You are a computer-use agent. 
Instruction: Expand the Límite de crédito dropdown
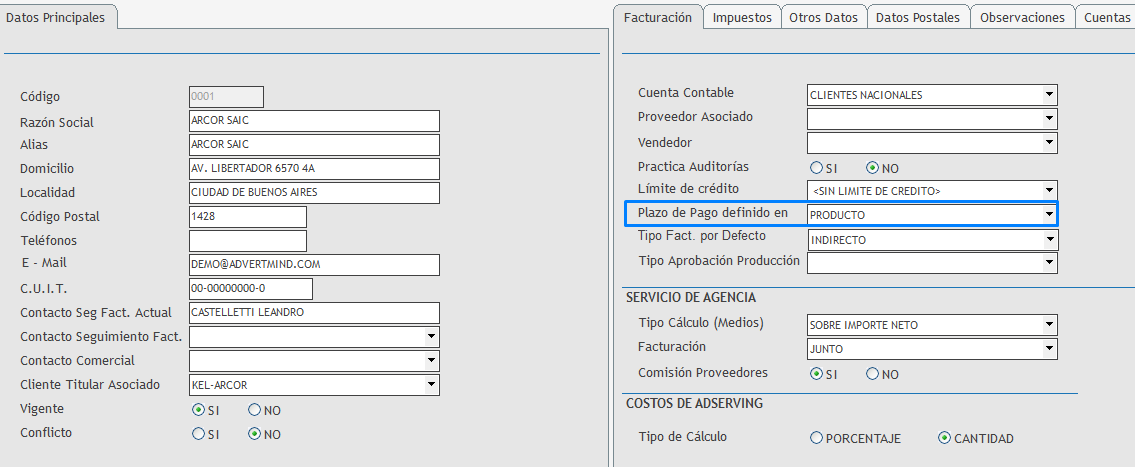coord(1048,190)
